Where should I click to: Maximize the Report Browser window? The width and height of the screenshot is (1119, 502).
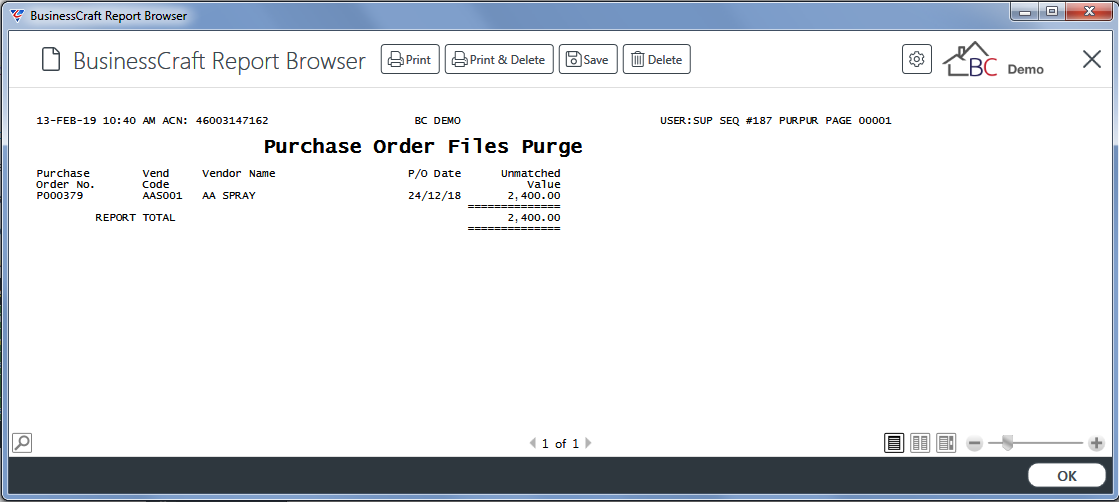coord(1052,11)
